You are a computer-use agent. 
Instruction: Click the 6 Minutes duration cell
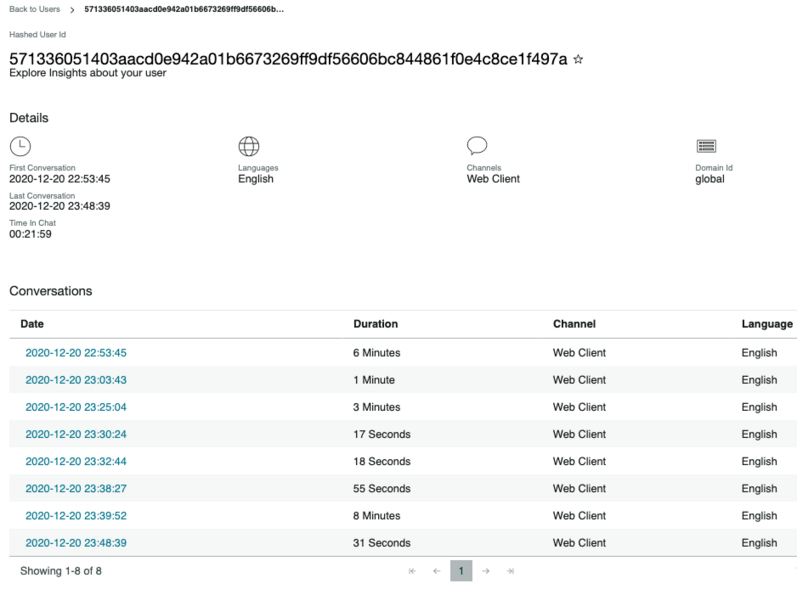coord(377,353)
